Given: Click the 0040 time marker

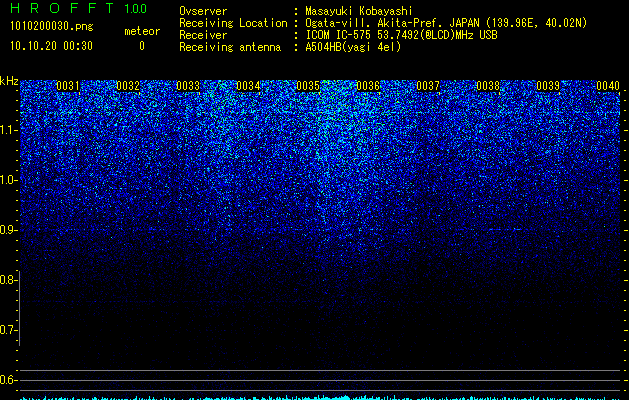Looking at the screenshot, I should click(608, 86).
